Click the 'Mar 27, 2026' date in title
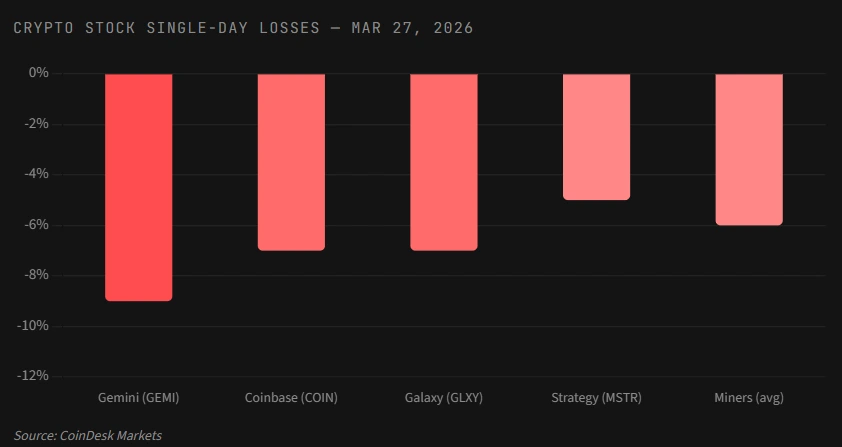Screen dimensions: 842x447 pyautogui.click(x=413, y=28)
